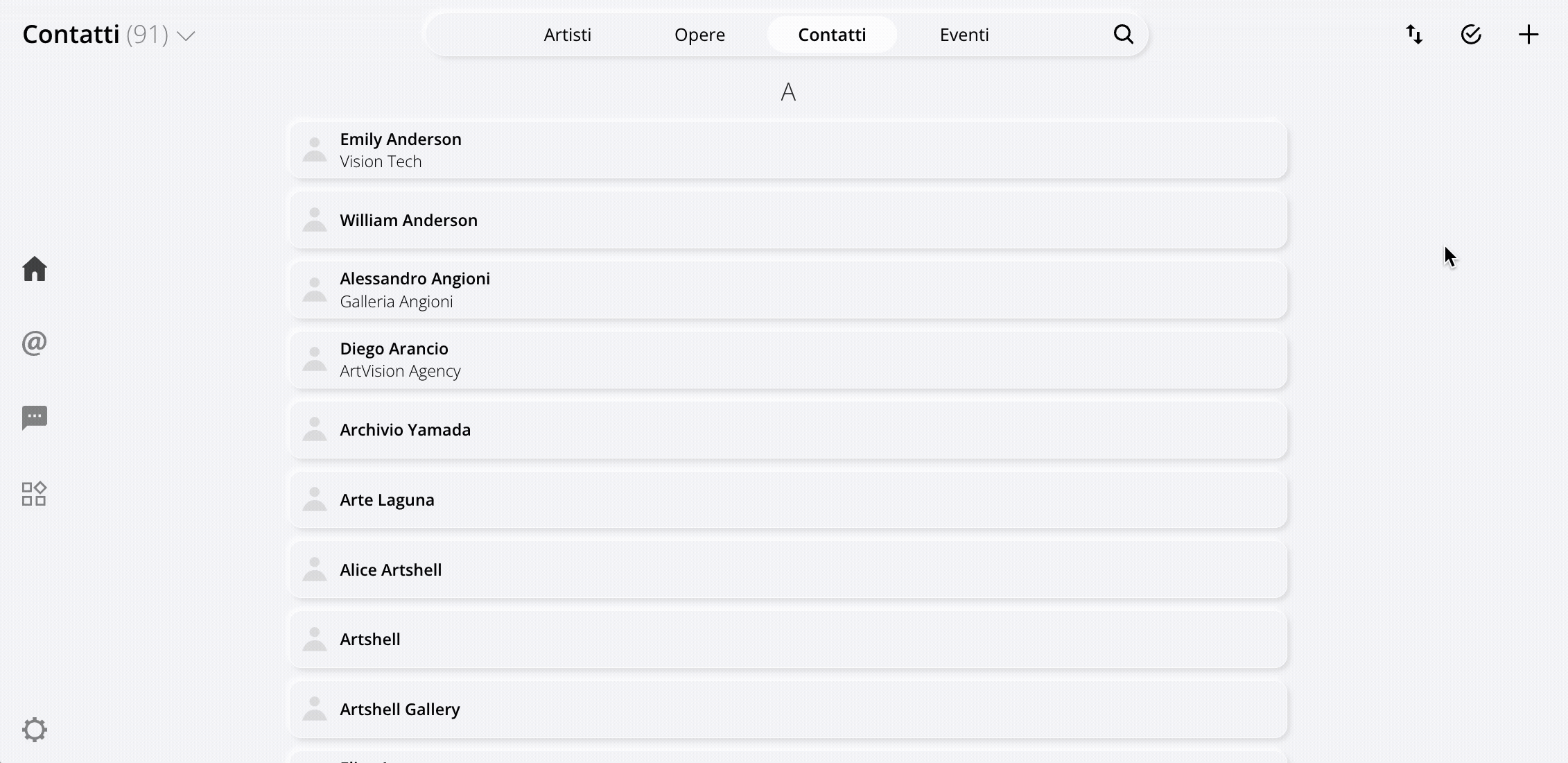The height and width of the screenshot is (763, 1568).
Task: Toggle selection of the Artshell contact card
Action: [787, 639]
